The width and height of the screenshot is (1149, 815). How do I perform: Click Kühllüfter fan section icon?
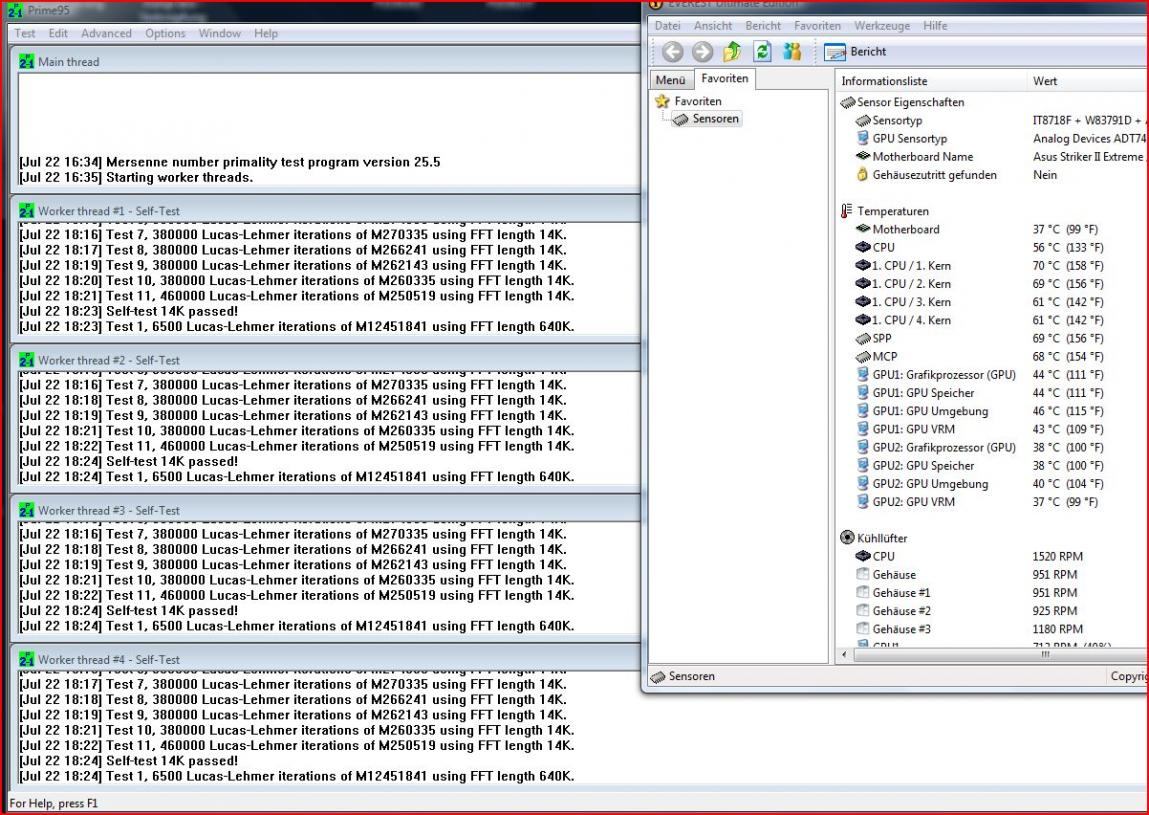click(848, 538)
